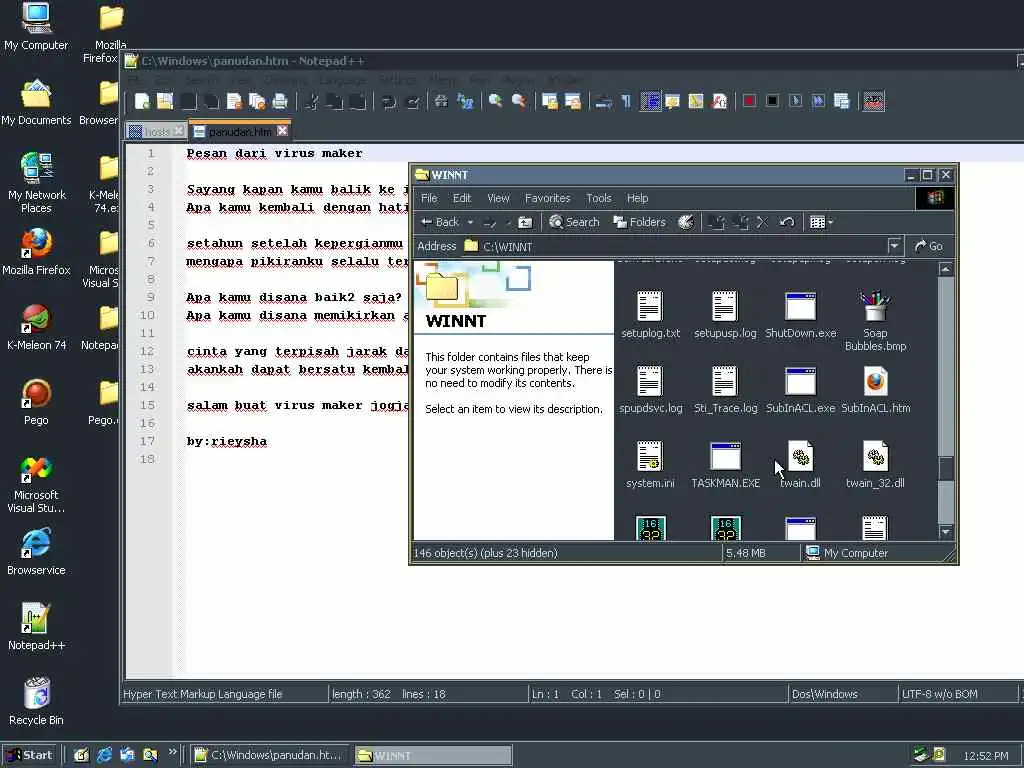Expand the Address bar dropdown arrow

click(894, 246)
